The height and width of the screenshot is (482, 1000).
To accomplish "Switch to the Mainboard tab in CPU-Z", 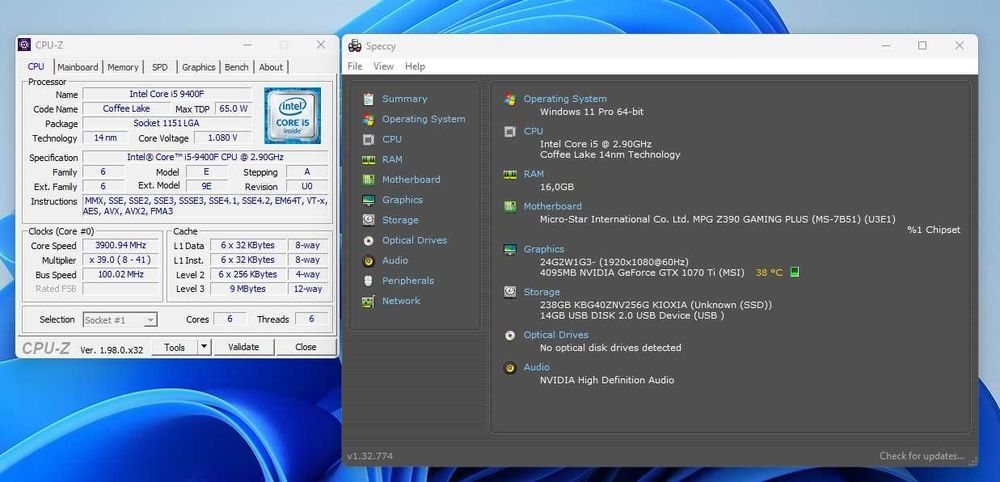I will [x=78, y=67].
